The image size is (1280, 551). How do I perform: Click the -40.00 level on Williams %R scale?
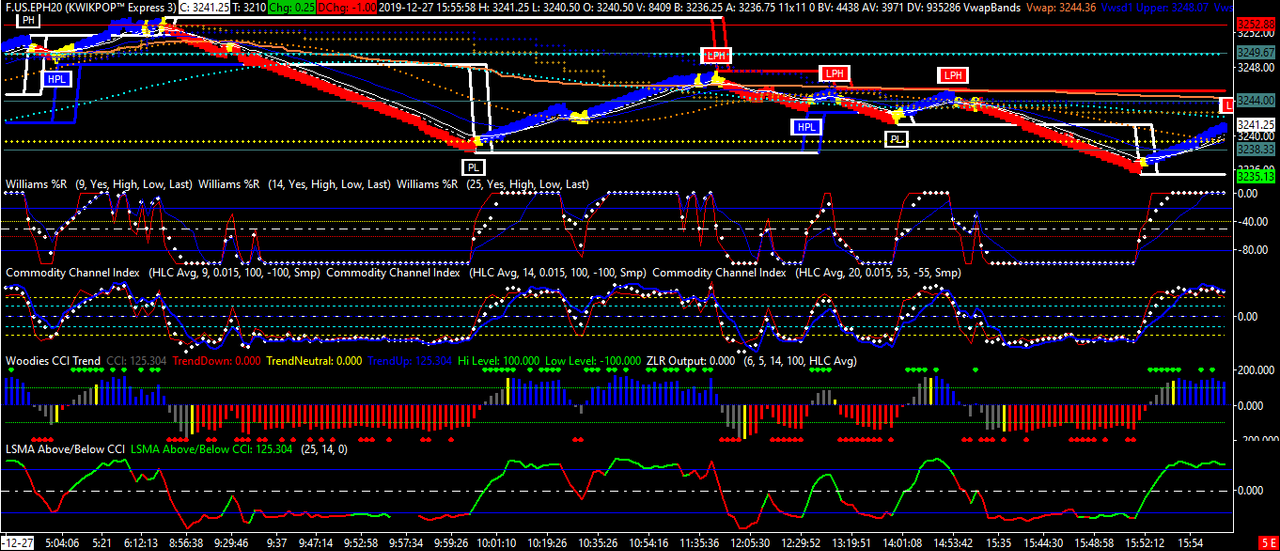pos(1253,222)
